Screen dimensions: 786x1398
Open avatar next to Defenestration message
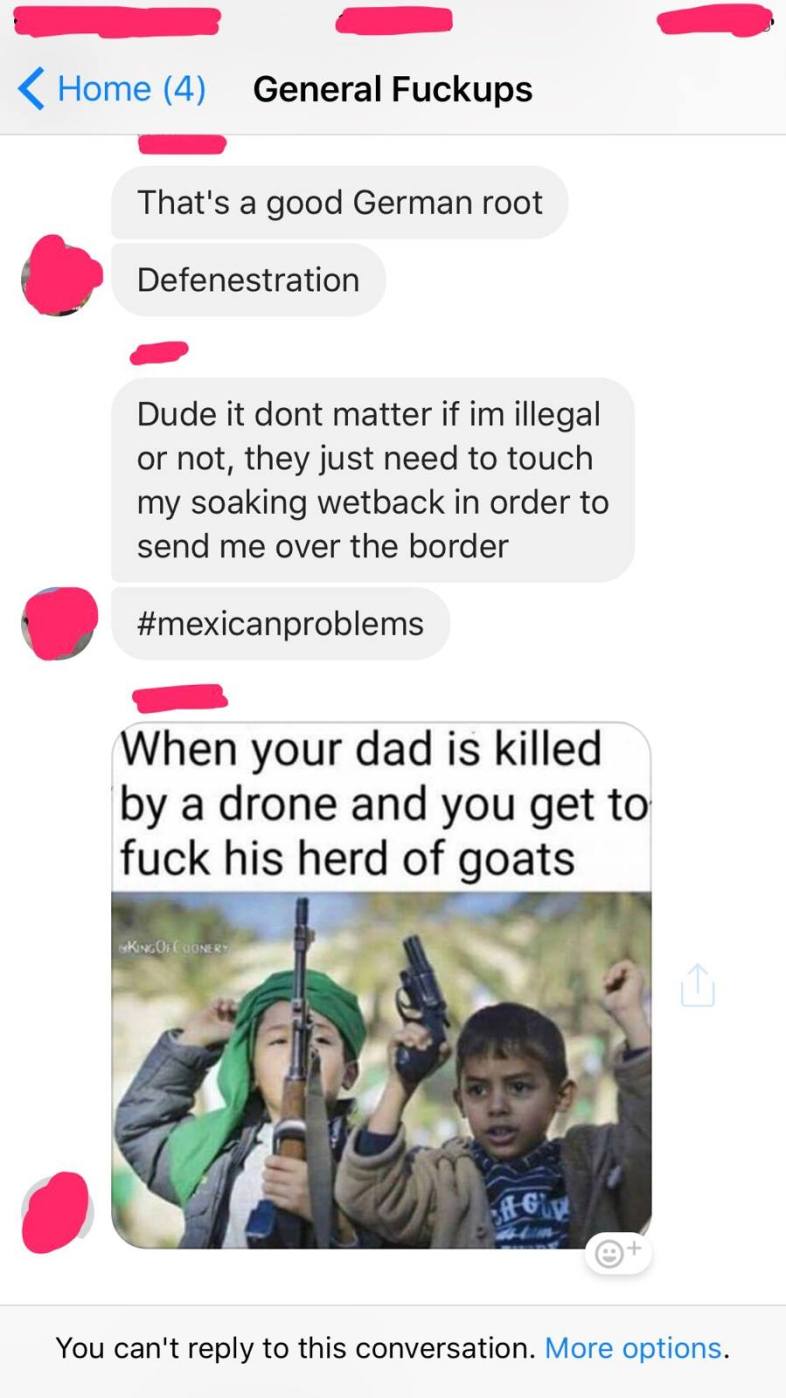60,276
